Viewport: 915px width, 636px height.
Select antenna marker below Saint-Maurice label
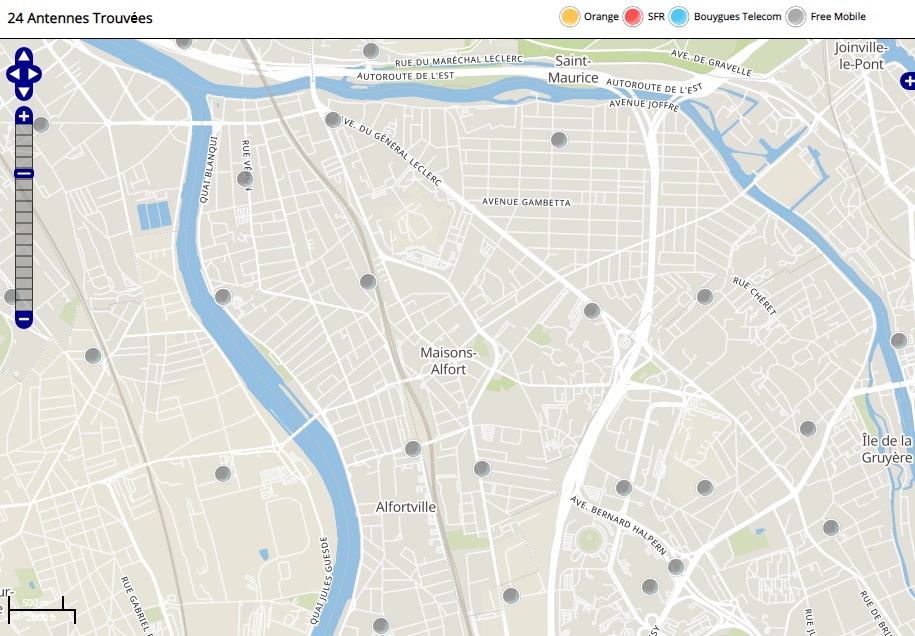[x=560, y=140]
